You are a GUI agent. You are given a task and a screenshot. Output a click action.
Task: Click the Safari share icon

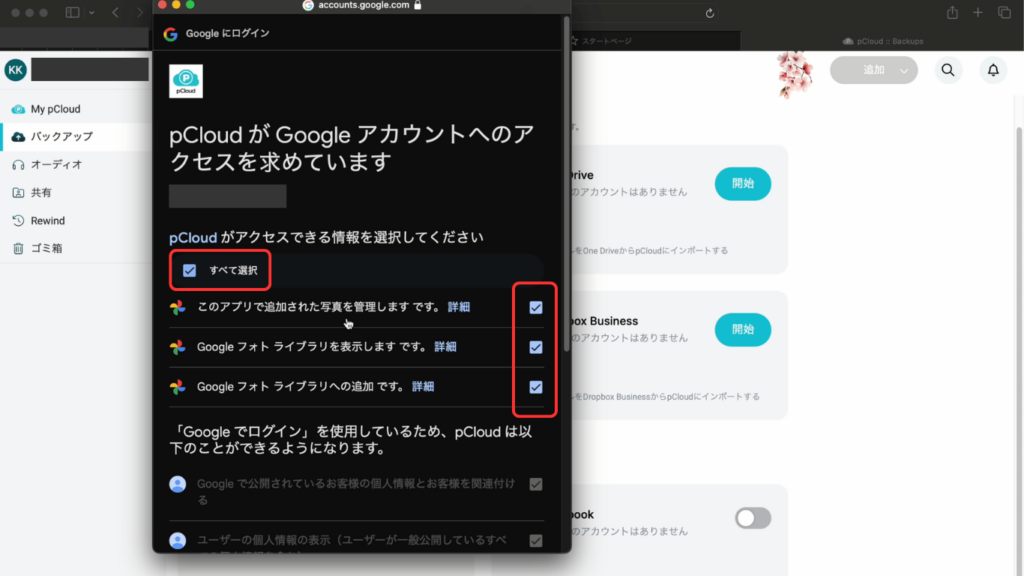click(952, 12)
